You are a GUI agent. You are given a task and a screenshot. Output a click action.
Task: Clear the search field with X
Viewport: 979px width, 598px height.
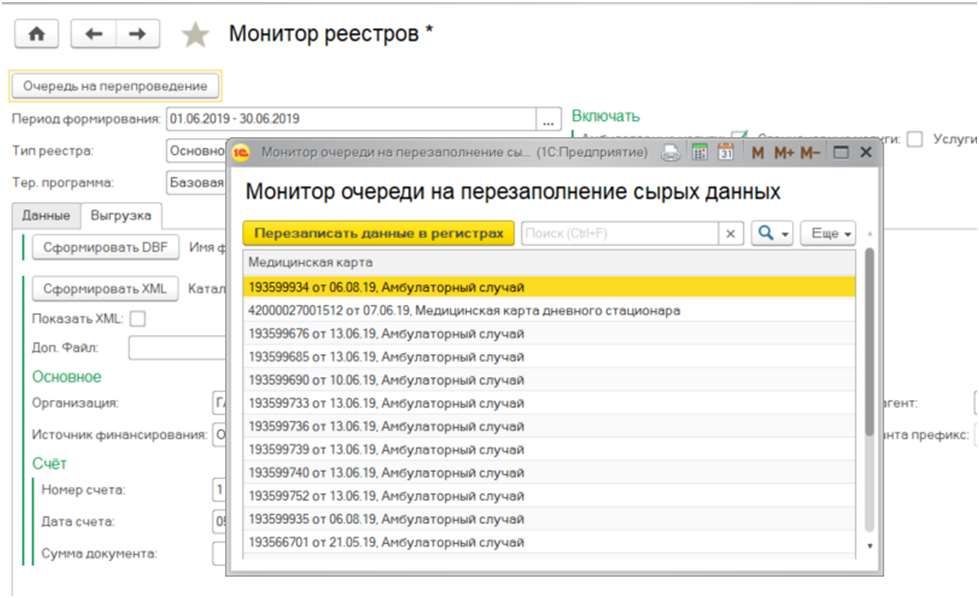pyautogui.click(x=731, y=233)
